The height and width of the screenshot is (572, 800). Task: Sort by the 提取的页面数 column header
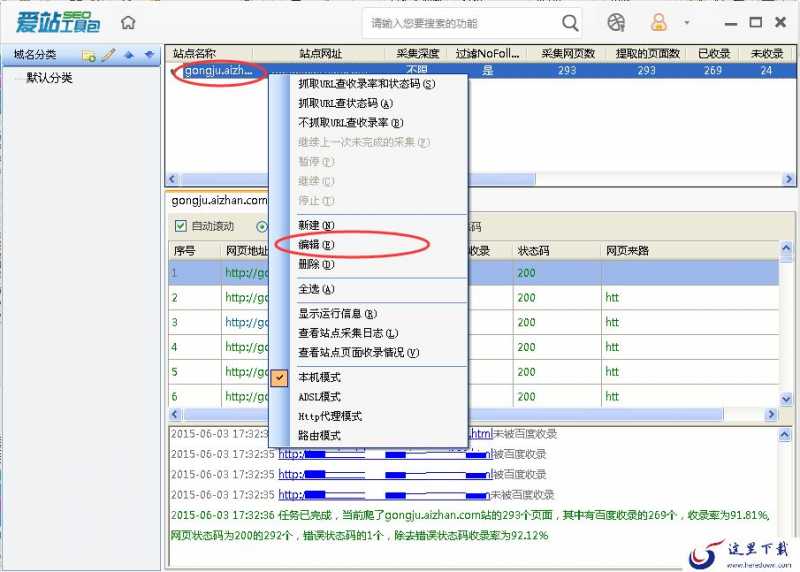click(647, 53)
